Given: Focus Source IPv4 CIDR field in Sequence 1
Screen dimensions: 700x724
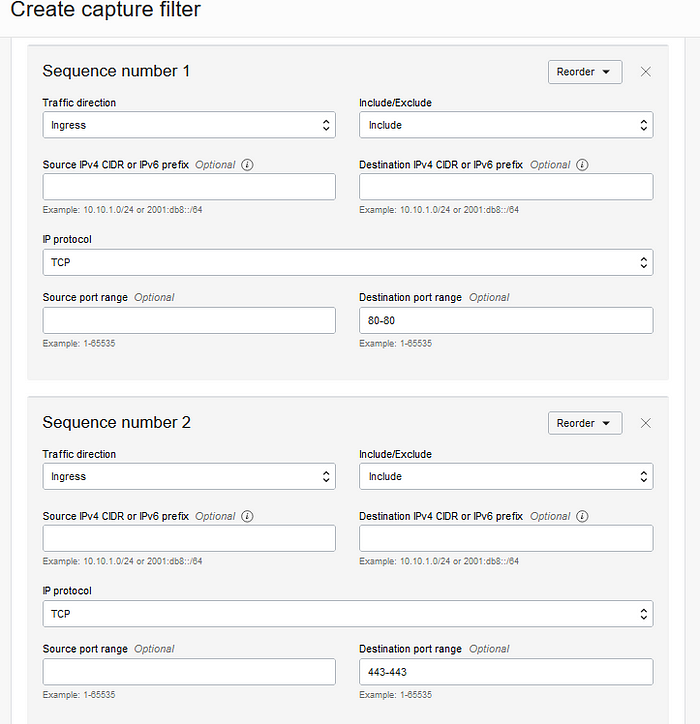Looking at the screenshot, I should [x=189, y=187].
